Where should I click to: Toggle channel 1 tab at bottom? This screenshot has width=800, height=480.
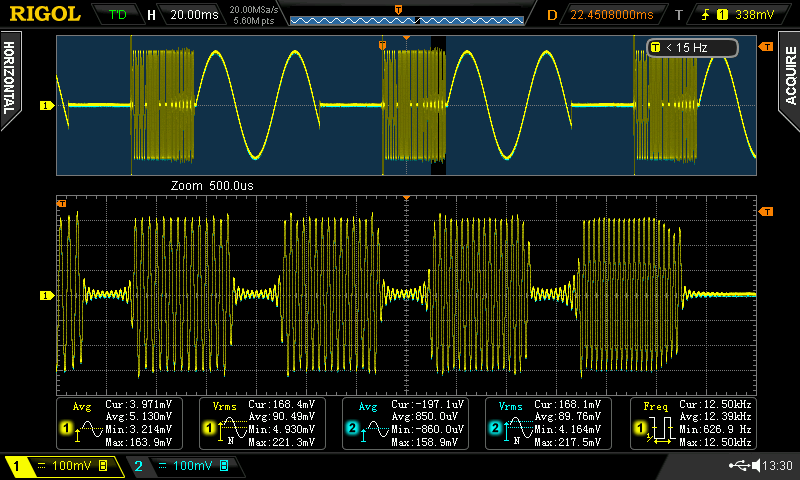65,466
